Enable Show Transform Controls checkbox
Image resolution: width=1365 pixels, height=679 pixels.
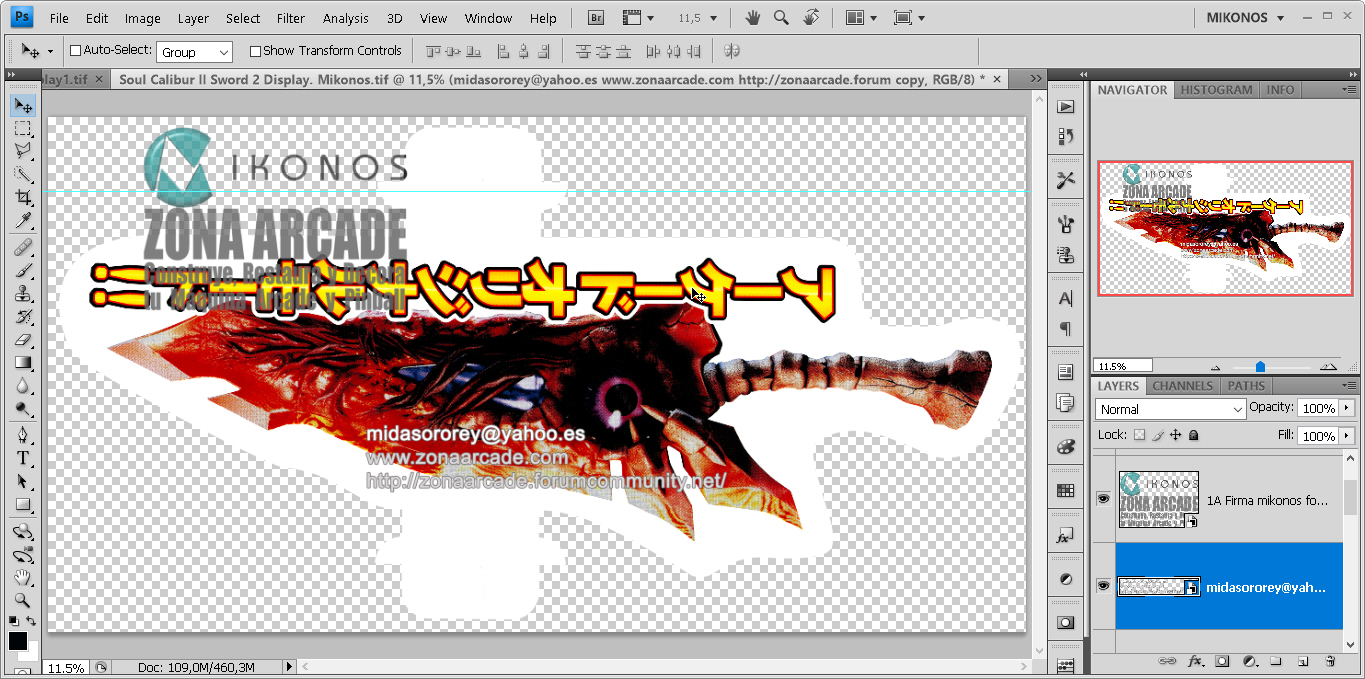coord(255,51)
